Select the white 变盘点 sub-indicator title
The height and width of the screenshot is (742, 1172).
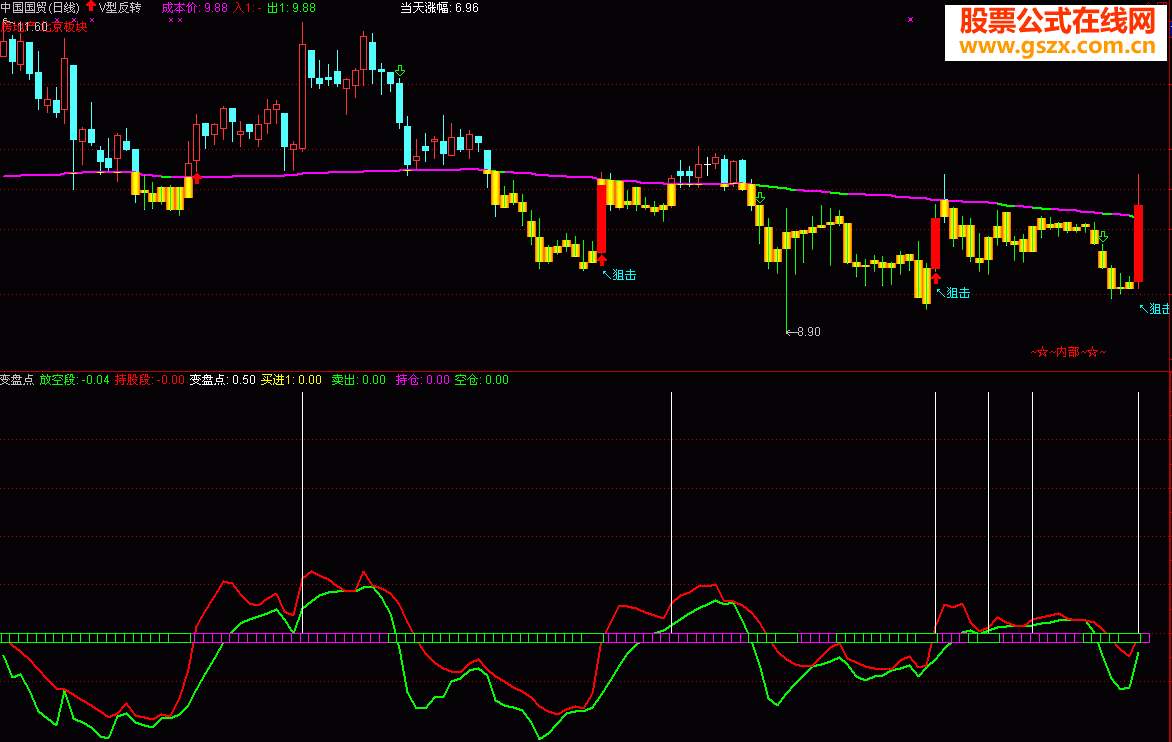17,380
